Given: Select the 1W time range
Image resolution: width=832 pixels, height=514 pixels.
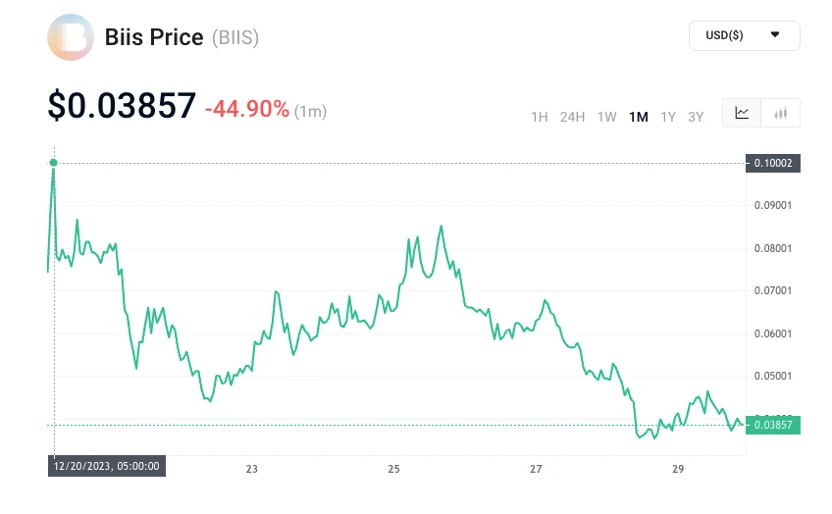Looking at the screenshot, I should pos(606,117).
